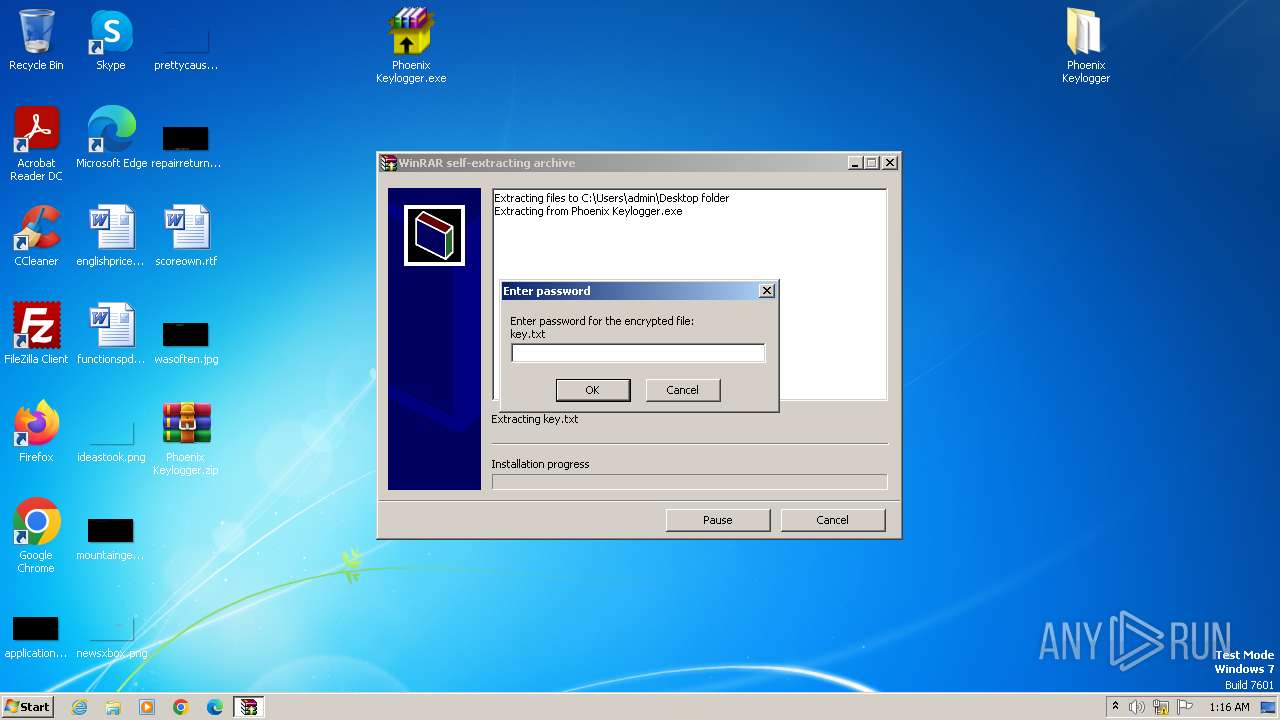Open the Windows Start menu
The height and width of the screenshot is (720, 1280).
tap(28, 707)
